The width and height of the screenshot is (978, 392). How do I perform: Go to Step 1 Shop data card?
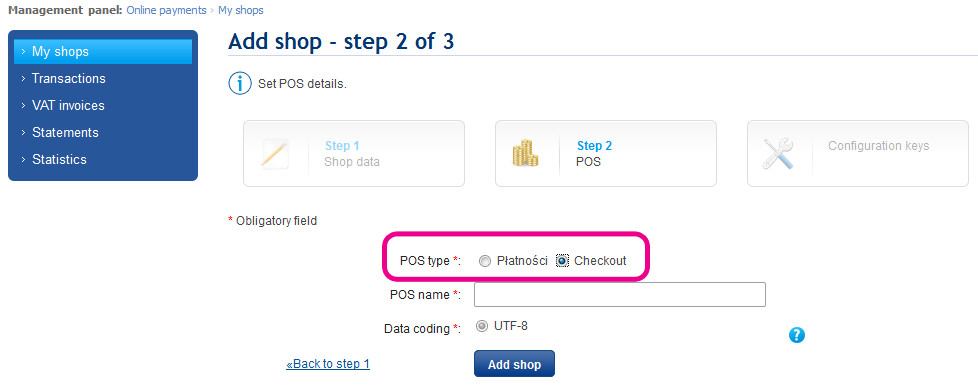click(354, 154)
